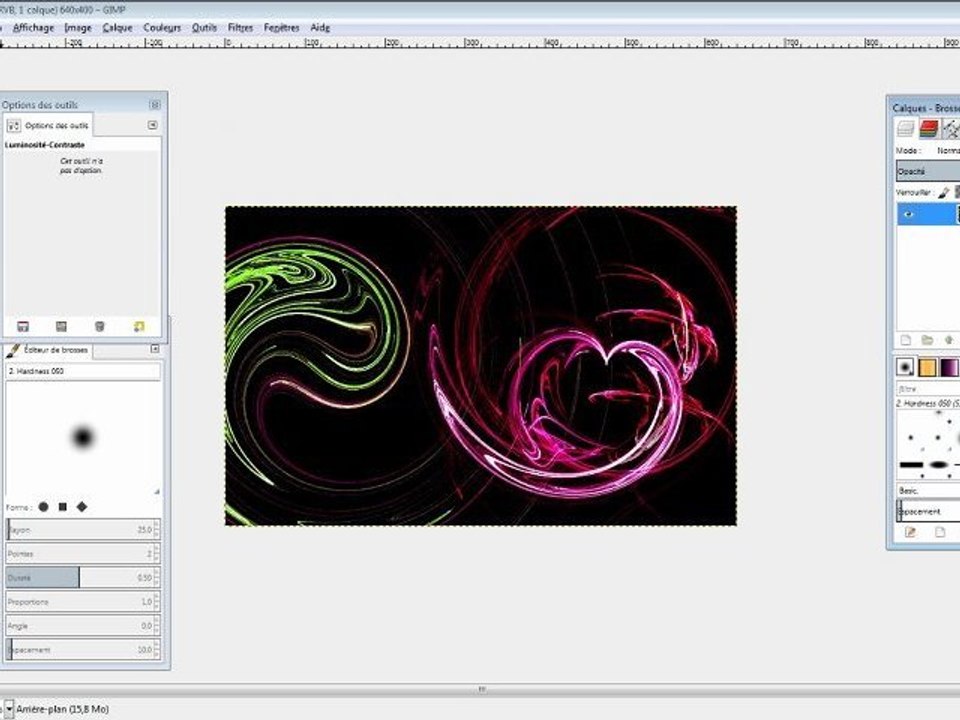This screenshot has width=960, height=720.
Task: Delete tool preset trash icon
Action: (100, 326)
